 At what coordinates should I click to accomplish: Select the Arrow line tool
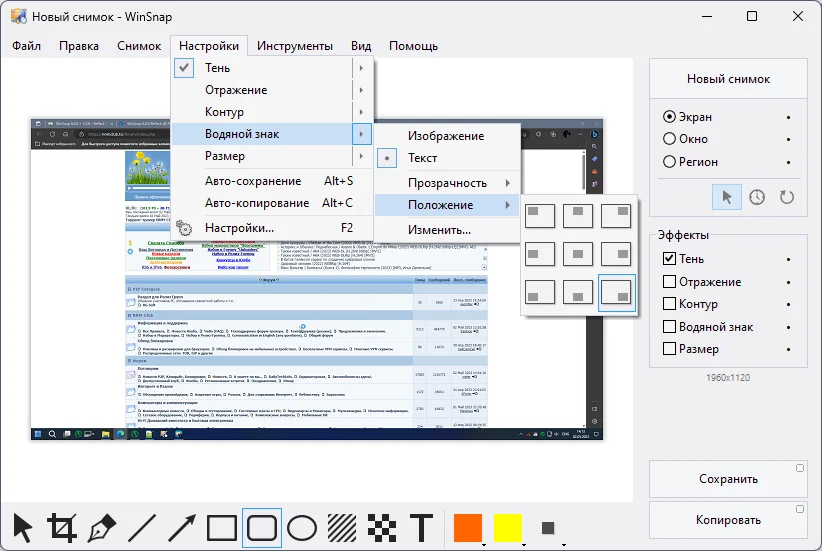[x=182, y=528]
